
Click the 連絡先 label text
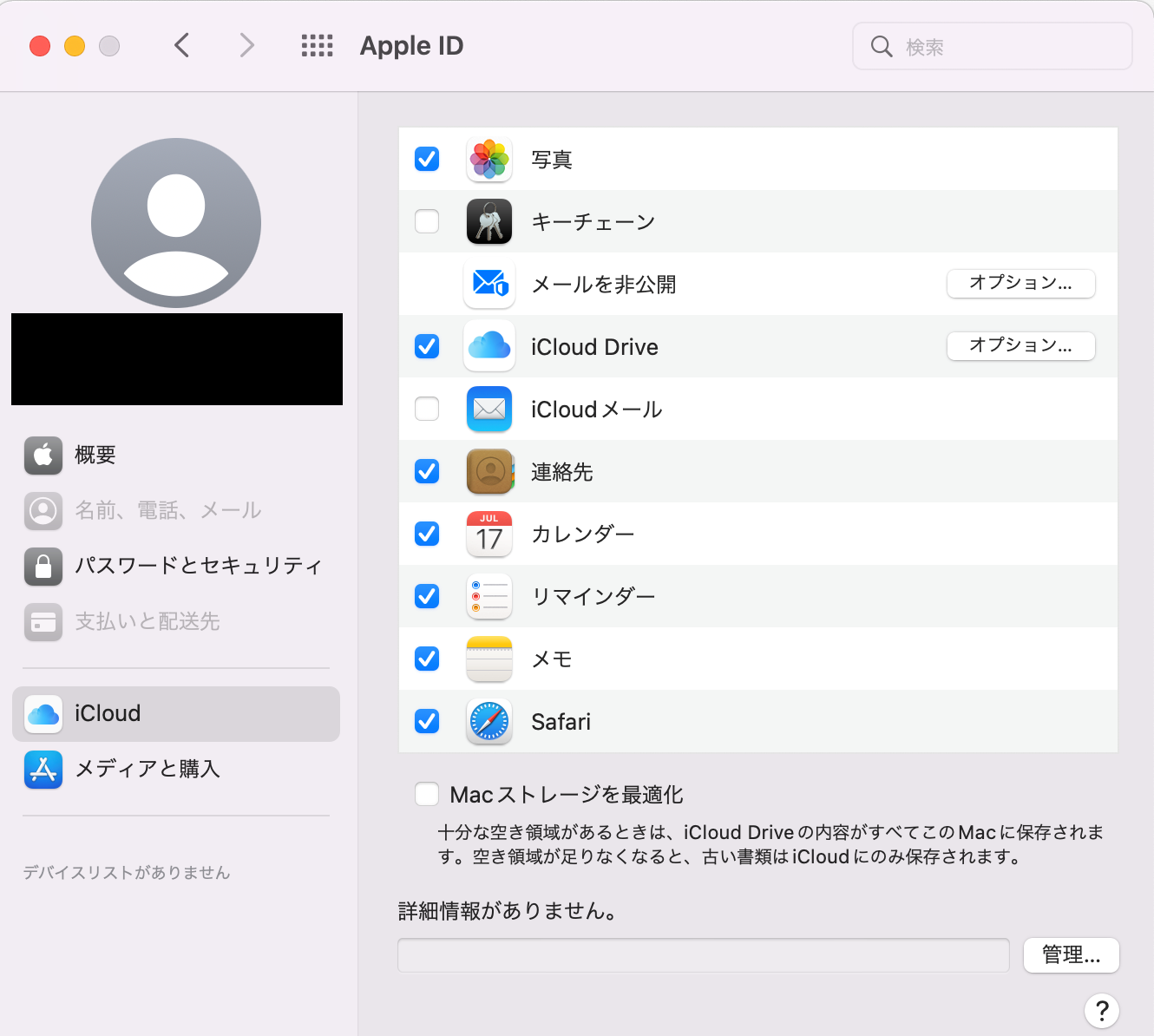pyautogui.click(x=562, y=472)
